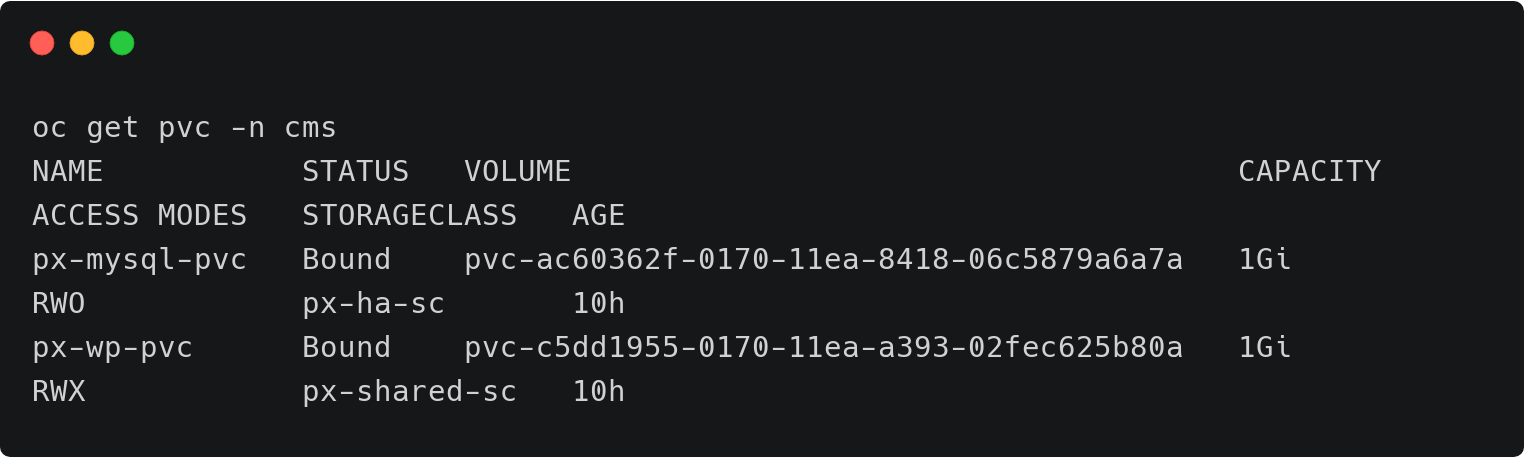Select the px-mysql-pvc name text
This screenshot has width=1524, height=458.
[139, 260]
